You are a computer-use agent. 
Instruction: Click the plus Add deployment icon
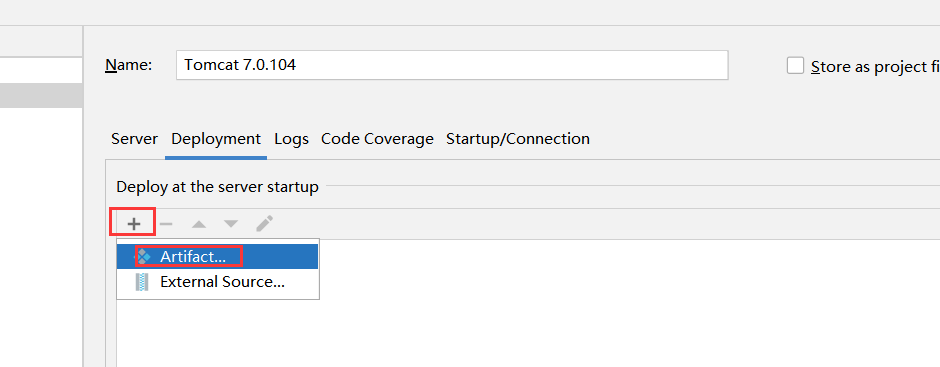134,224
